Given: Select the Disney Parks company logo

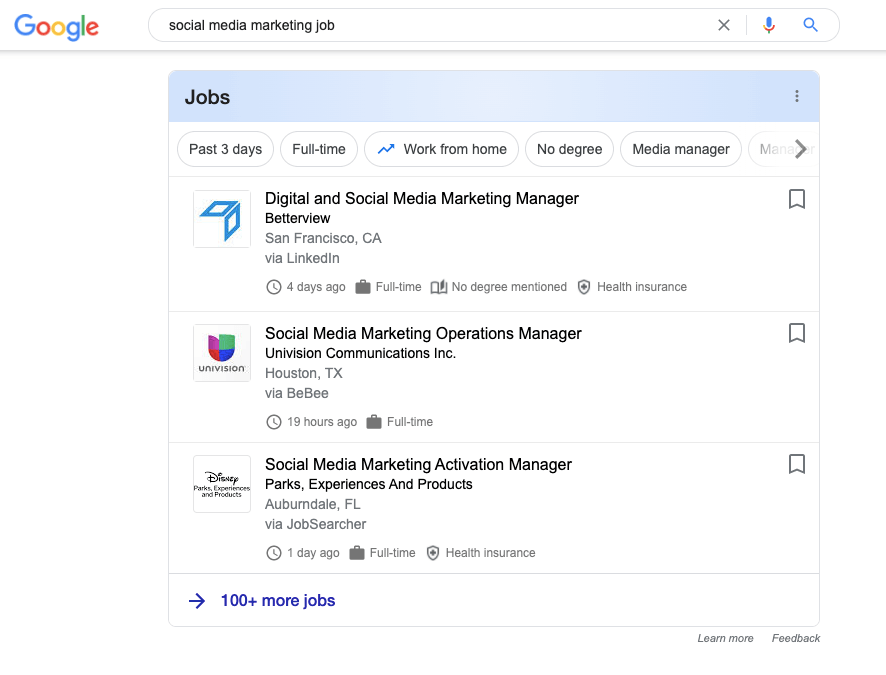Looking at the screenshot, I should click(x=221, y=484).
